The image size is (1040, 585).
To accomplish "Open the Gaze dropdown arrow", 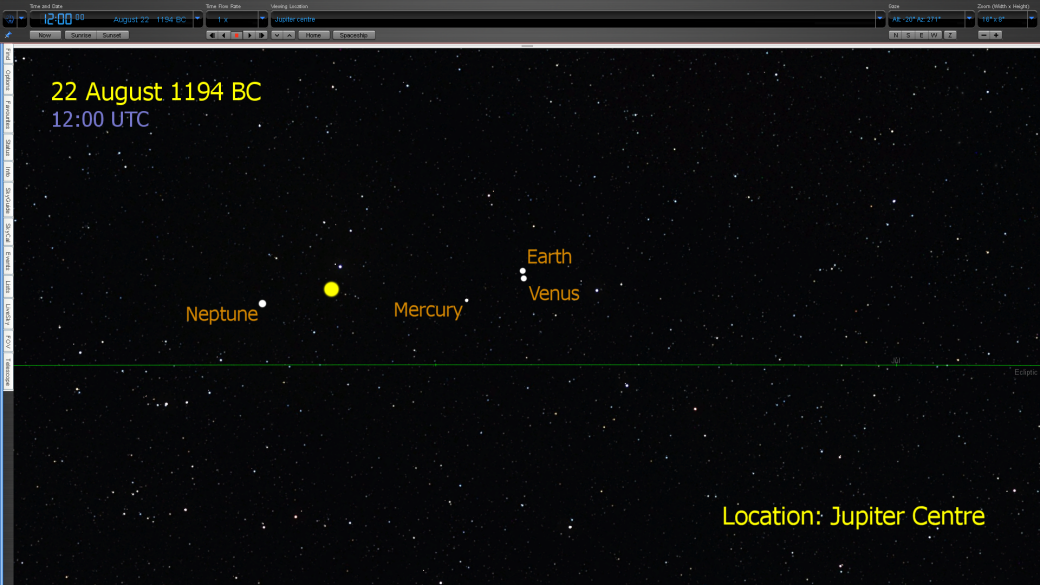I will (x=969, y=19).
